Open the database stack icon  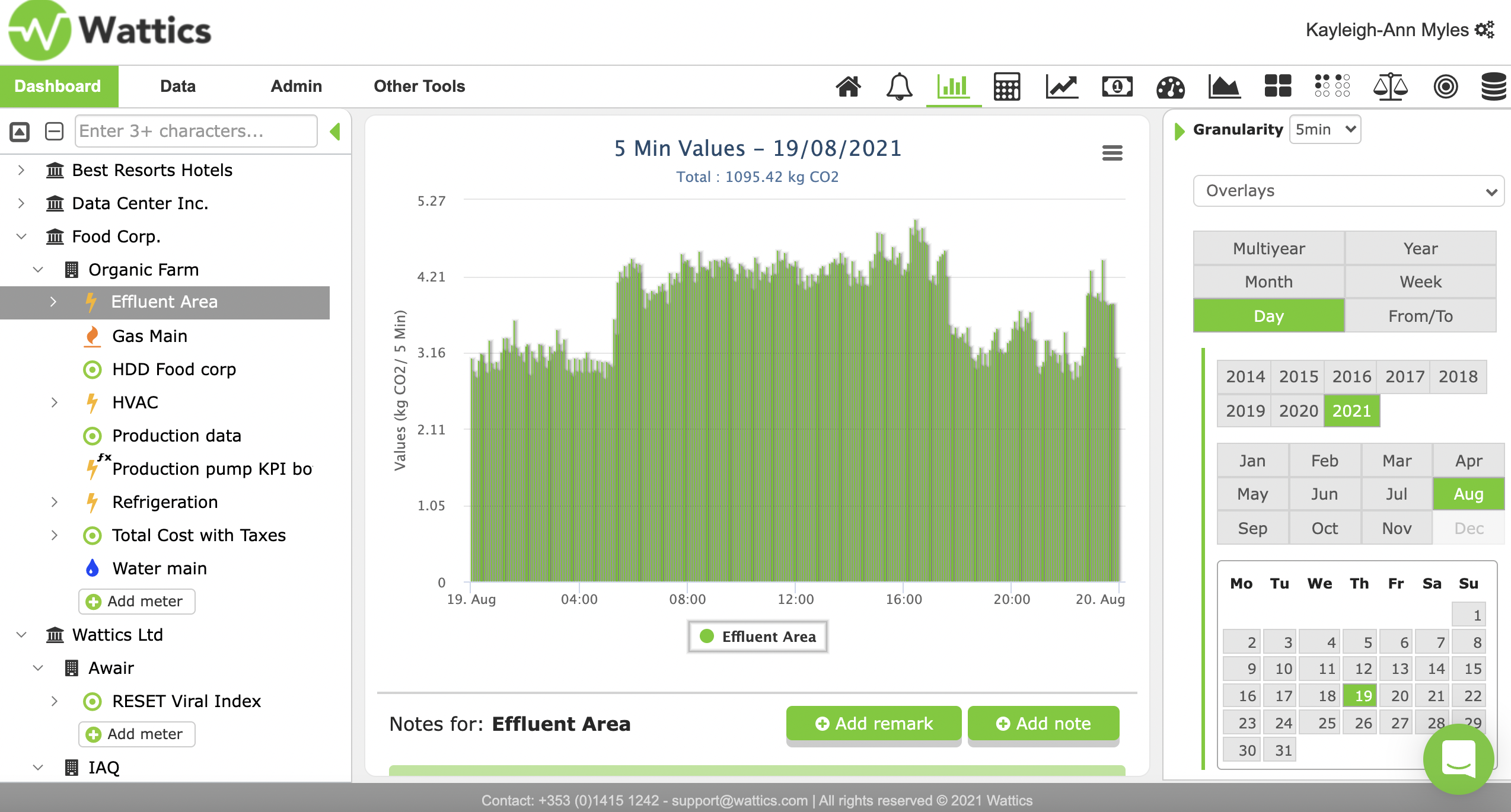pos(1493,87)
